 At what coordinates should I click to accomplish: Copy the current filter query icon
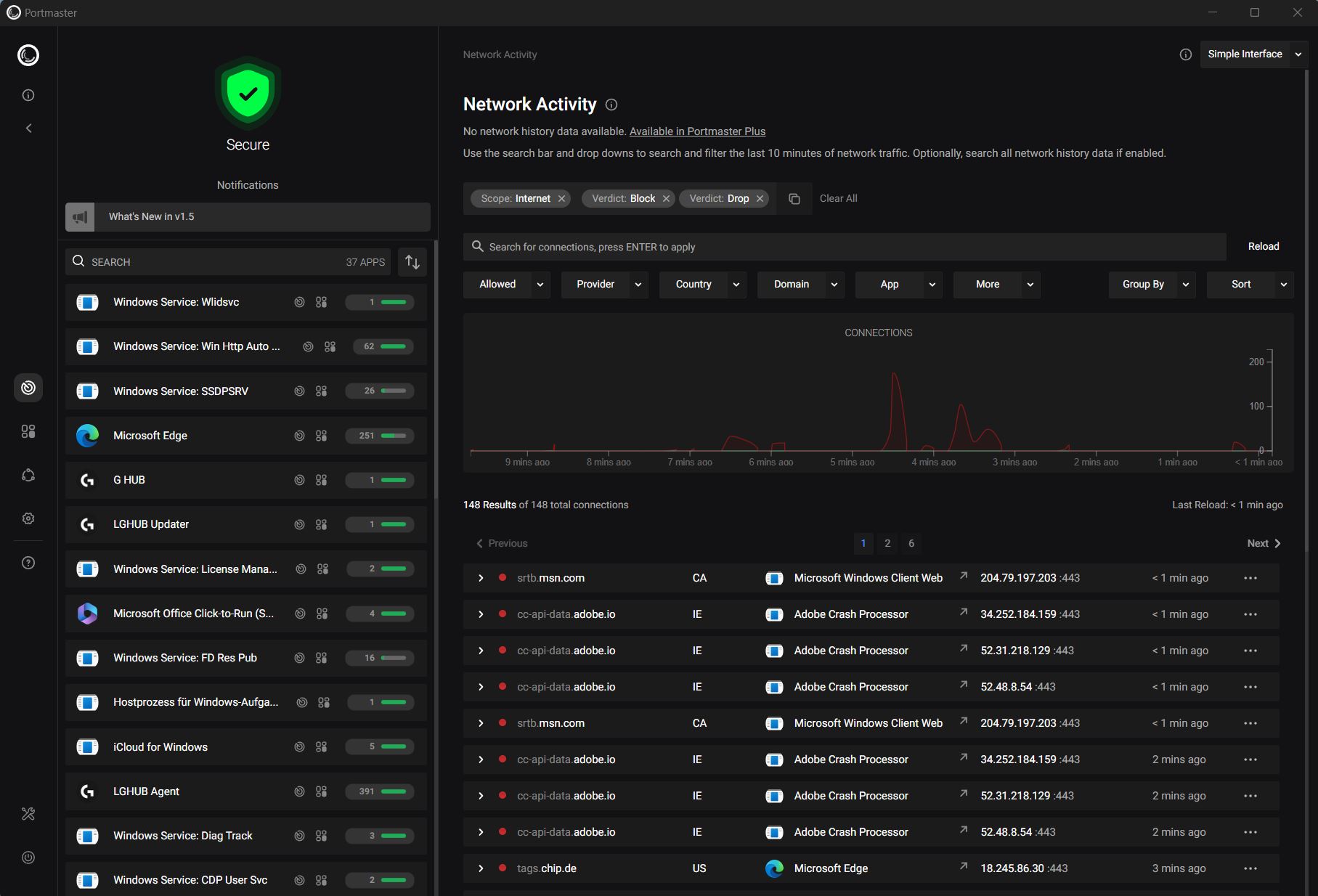pyautogui.click(x=794, y=199)
